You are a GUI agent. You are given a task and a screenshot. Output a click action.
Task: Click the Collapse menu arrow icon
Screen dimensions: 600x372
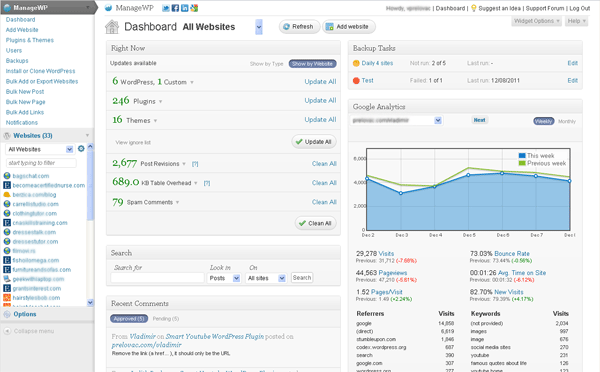click(7, 331)
